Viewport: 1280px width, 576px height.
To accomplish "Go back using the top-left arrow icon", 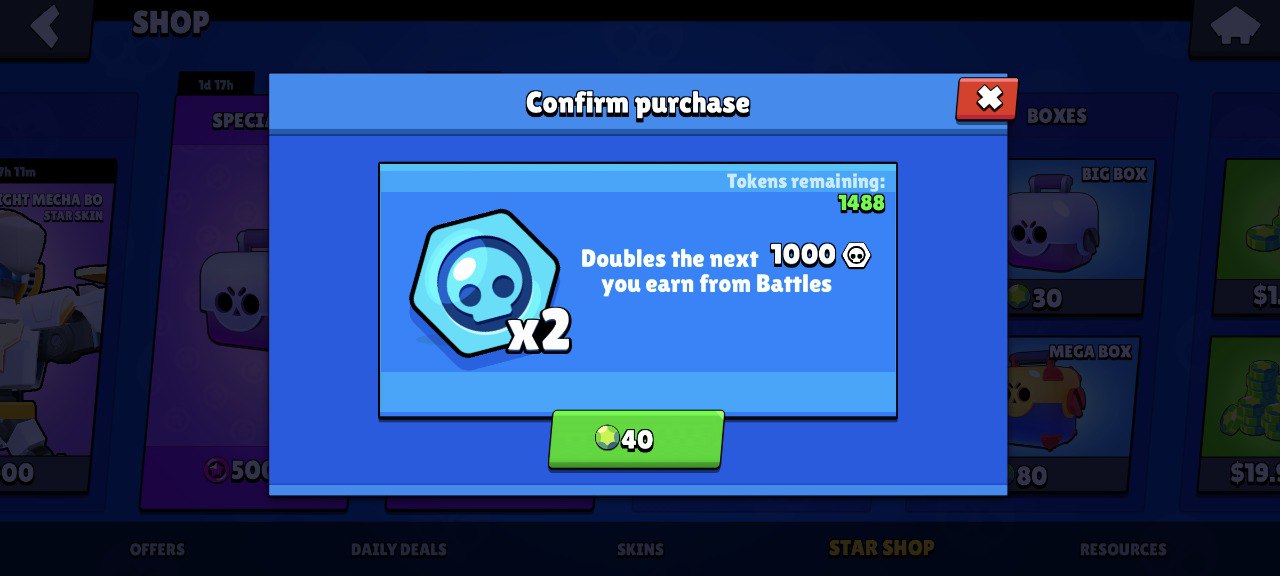I will (x=46, y=27).
